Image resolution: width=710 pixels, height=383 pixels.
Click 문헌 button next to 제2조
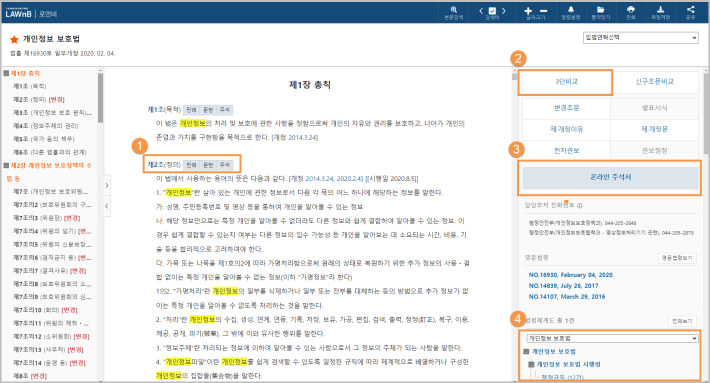[x=208, y=164]
